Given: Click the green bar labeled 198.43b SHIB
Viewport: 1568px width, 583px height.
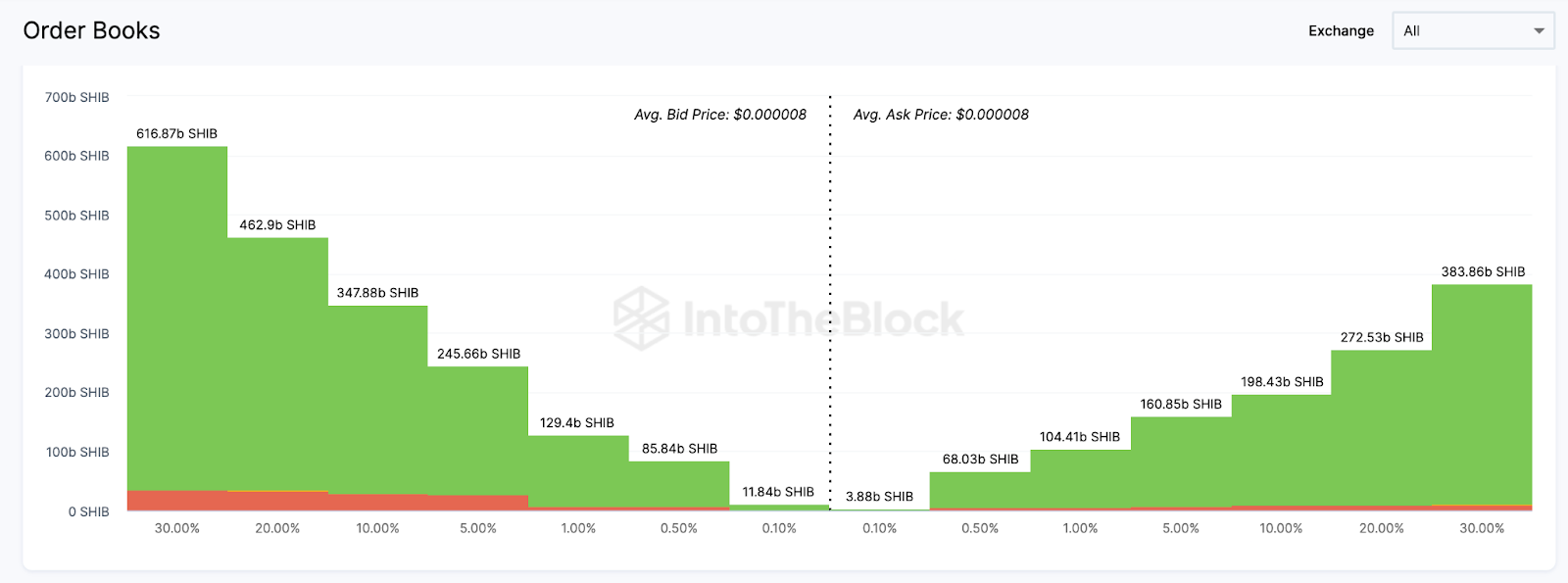Looking at the screenshot, I should tap(1281, 449).
